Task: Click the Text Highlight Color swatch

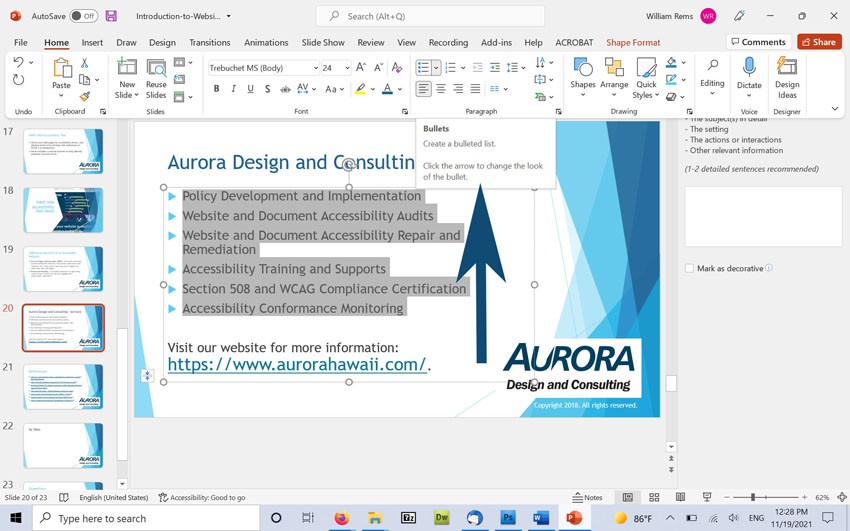Action: click(x=360, y=89)
